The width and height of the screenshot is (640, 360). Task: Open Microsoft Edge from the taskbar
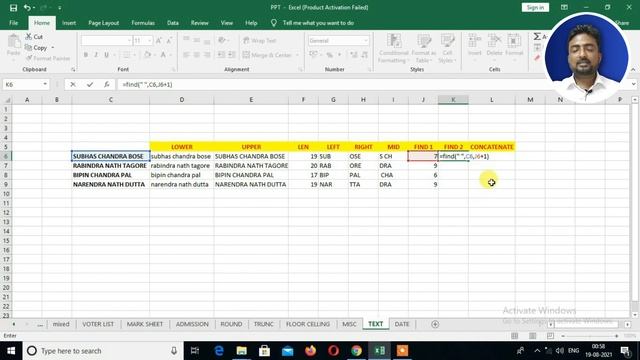[x=219, y=351]
